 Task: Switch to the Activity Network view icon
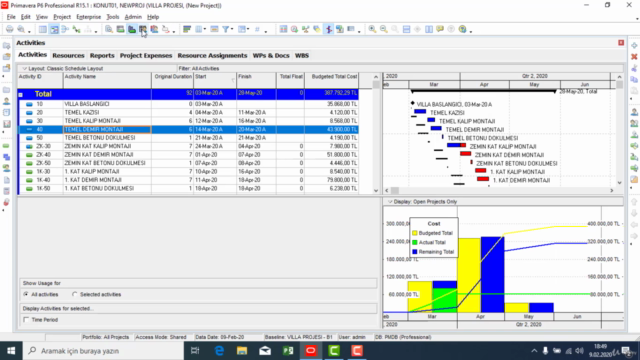65,29
